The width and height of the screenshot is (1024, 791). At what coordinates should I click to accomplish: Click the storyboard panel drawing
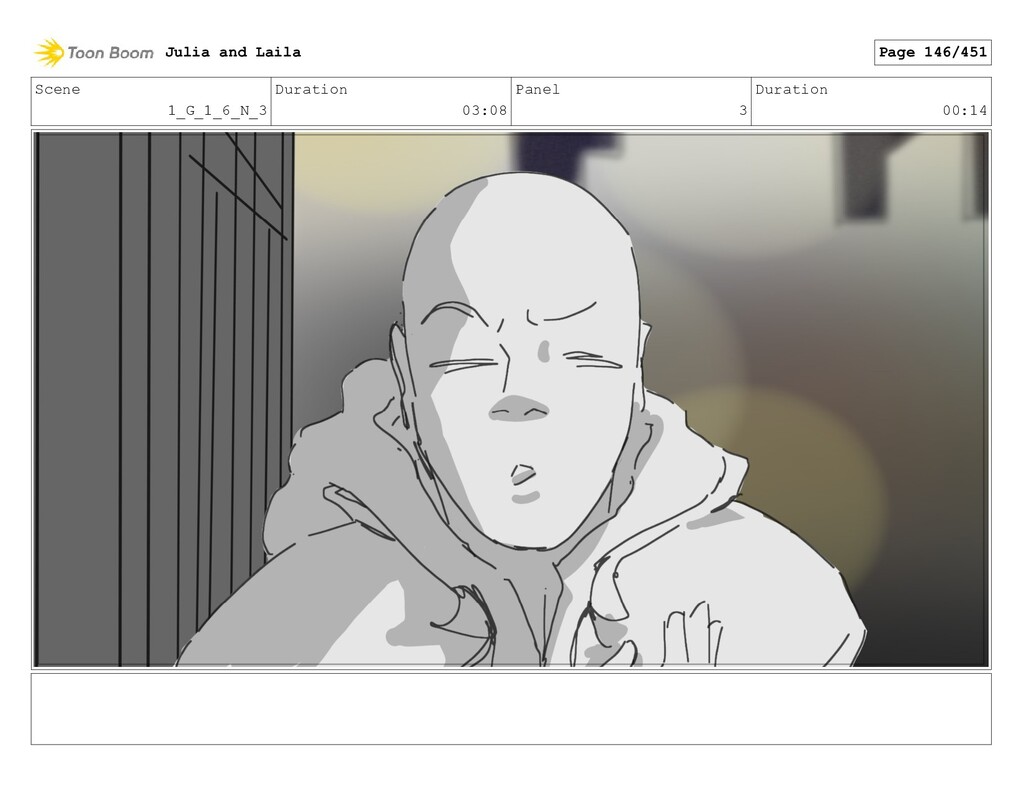tap(511, 399)
